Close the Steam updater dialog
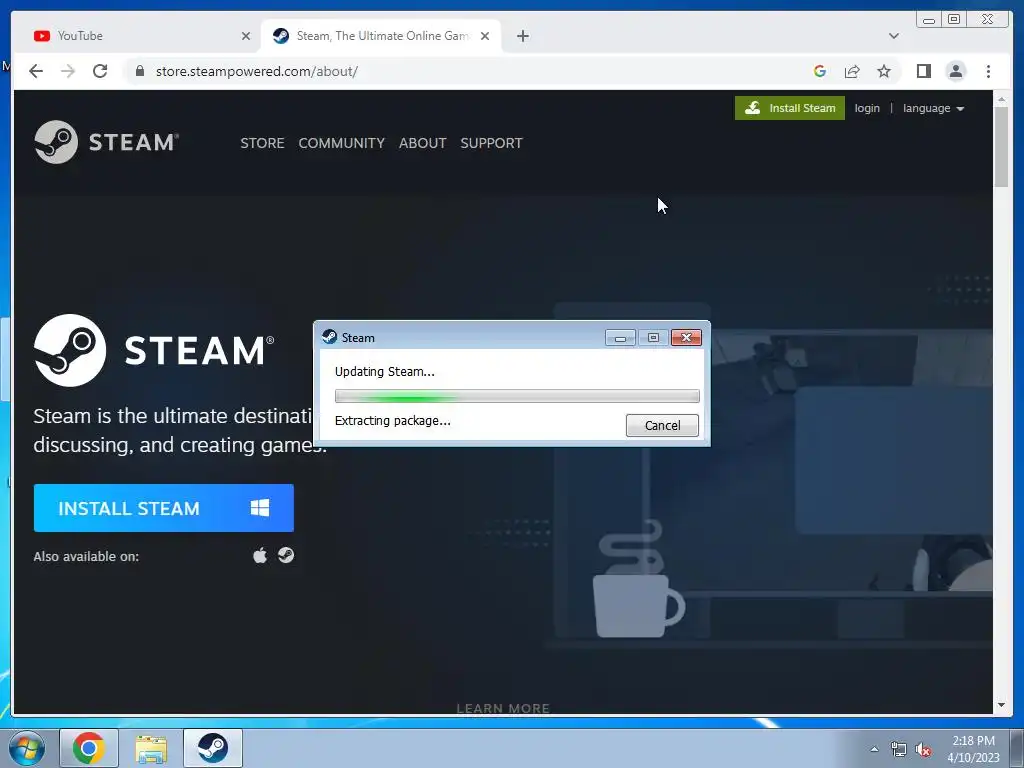Screen dimensions: 1024x768 point(686,338)
